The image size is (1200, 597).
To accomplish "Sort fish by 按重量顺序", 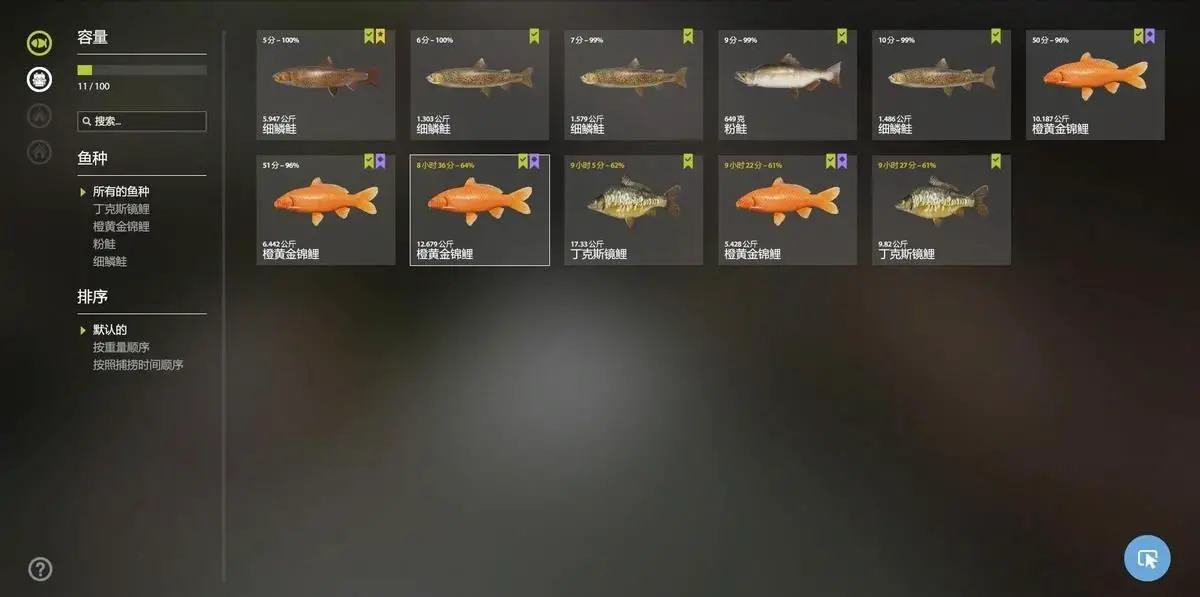I will pyautogui.click(x=121, y=347).
